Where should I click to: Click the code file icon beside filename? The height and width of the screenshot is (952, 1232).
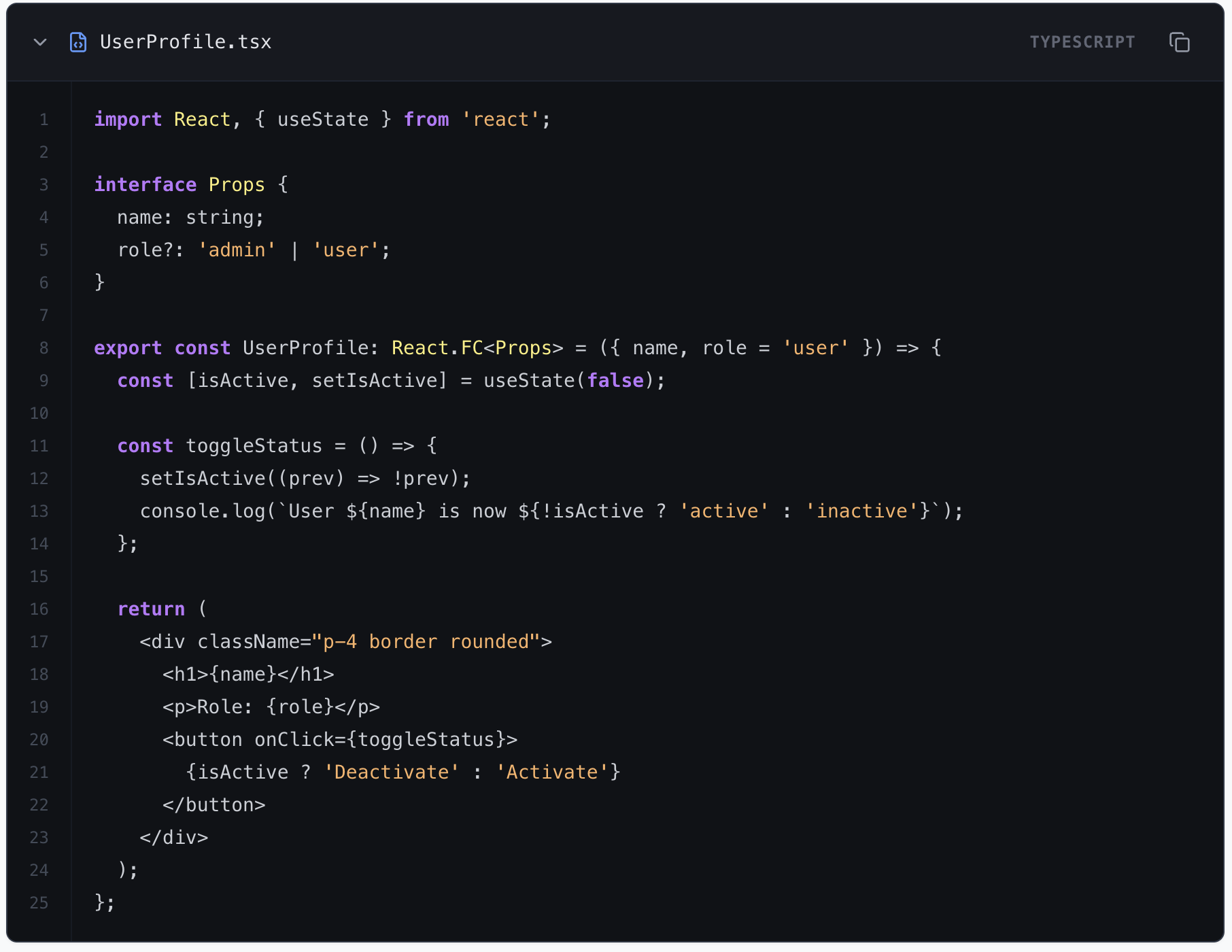78,42
